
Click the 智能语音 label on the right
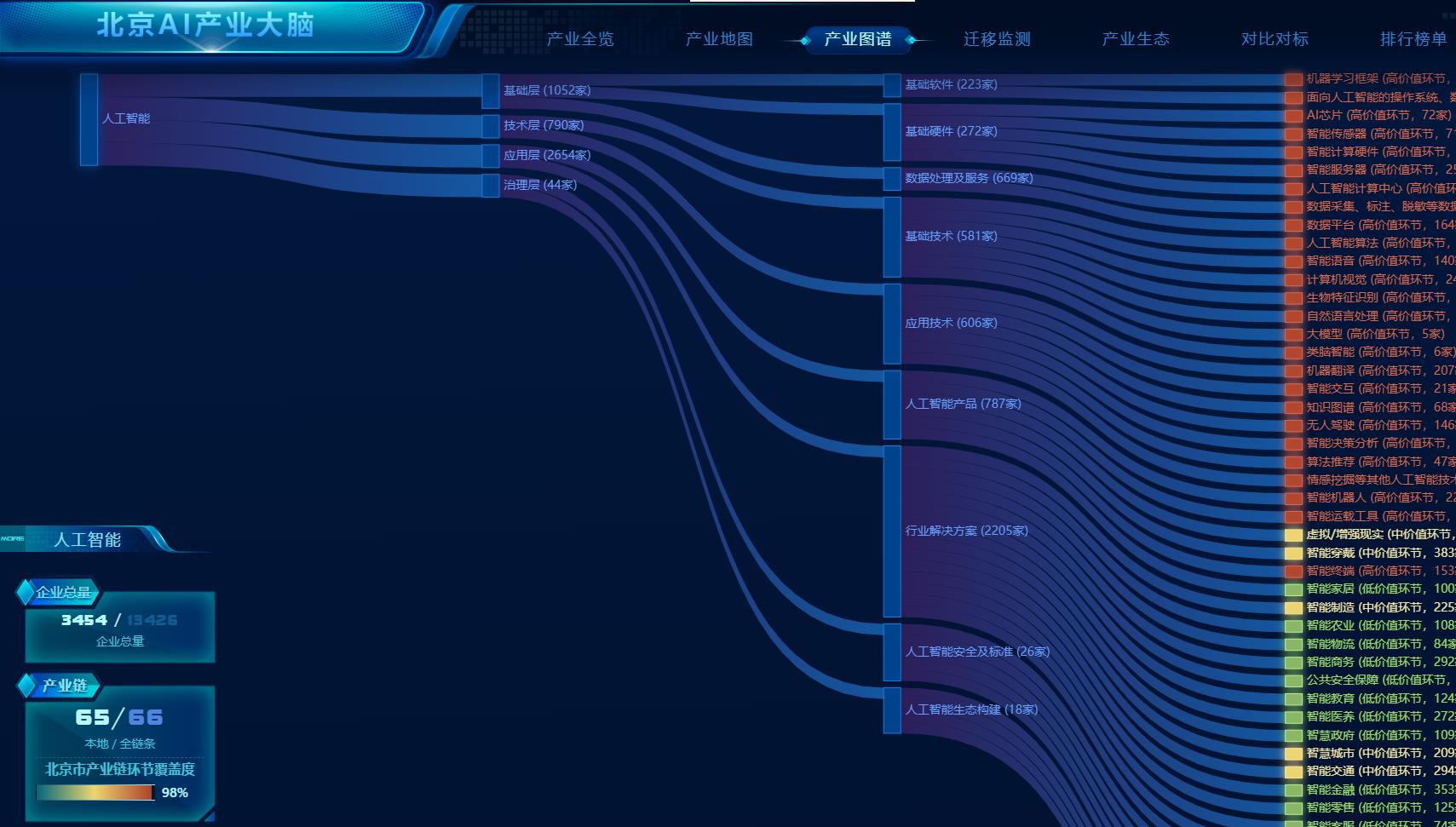[x=1338, y=261]
